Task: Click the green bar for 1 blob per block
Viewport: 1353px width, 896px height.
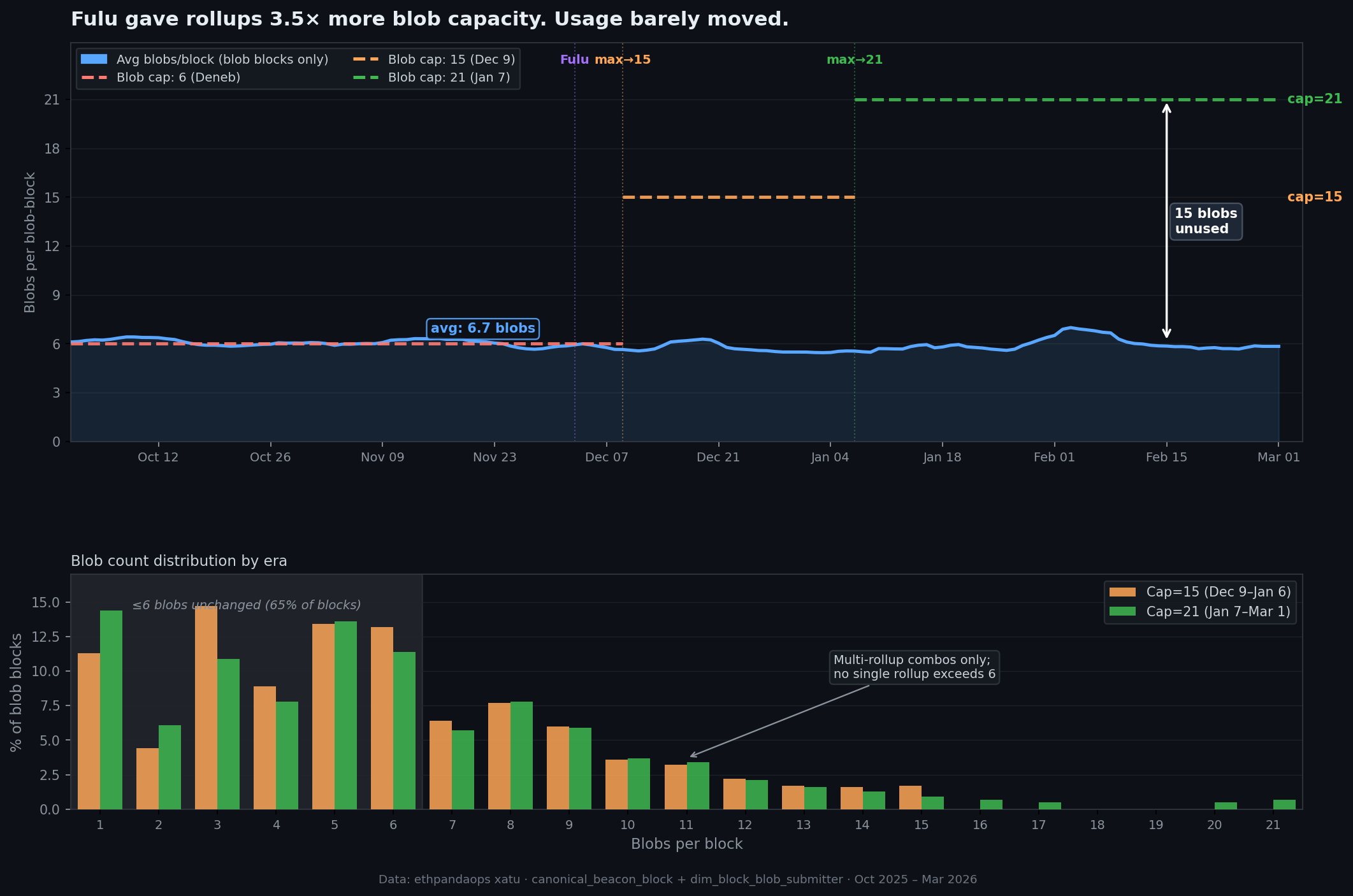Action: pos(111,709)
